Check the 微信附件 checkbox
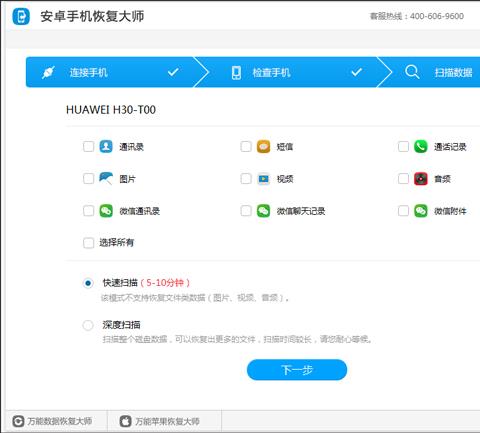Viewport: 480px width, 433px height. point(403,211)
